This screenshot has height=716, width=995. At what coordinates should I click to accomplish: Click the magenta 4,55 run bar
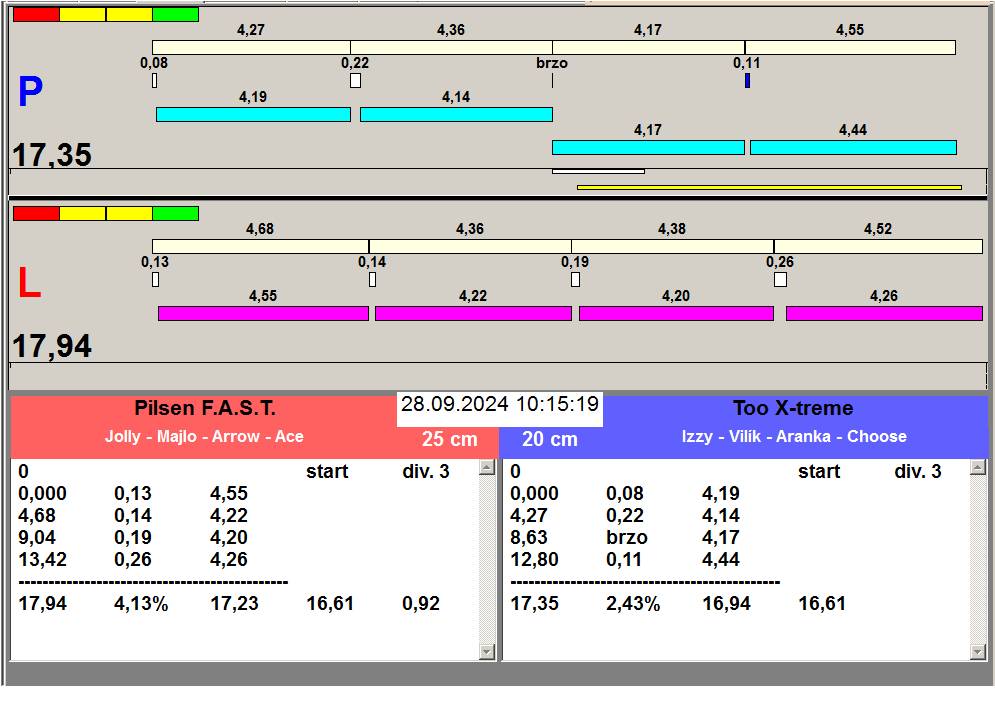pos(263,314)
